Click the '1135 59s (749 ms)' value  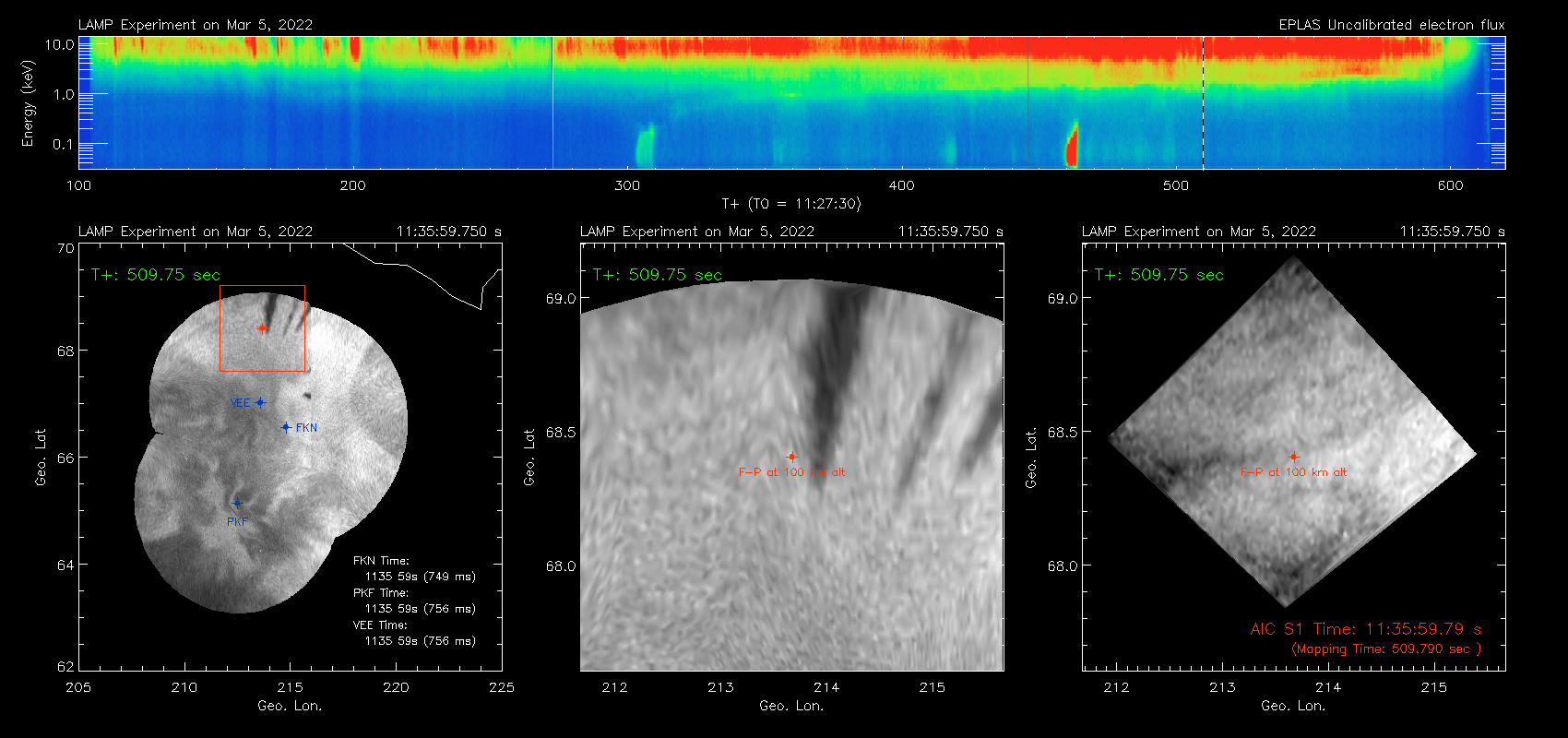(x=421, y=577)
